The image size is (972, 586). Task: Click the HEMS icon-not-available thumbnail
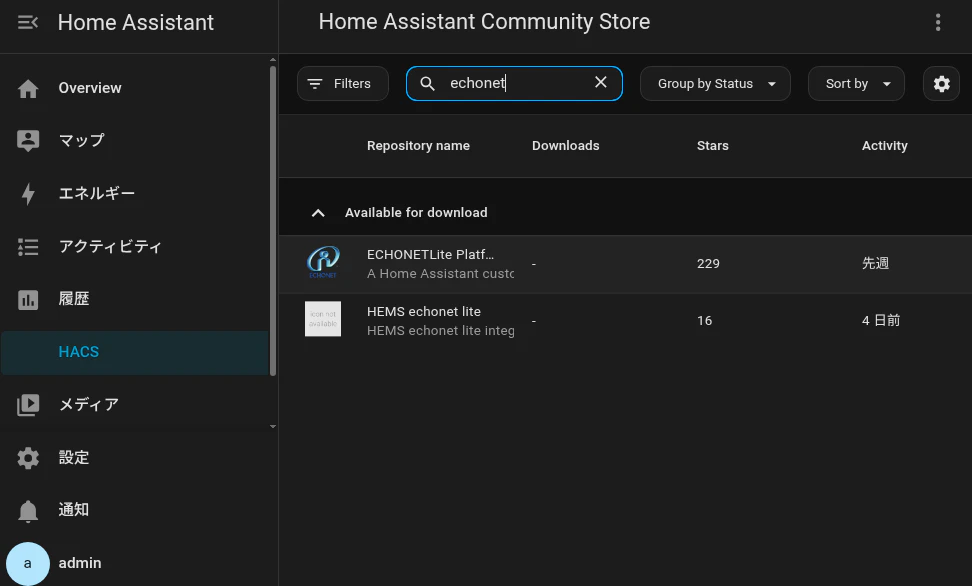click(323, 319)
